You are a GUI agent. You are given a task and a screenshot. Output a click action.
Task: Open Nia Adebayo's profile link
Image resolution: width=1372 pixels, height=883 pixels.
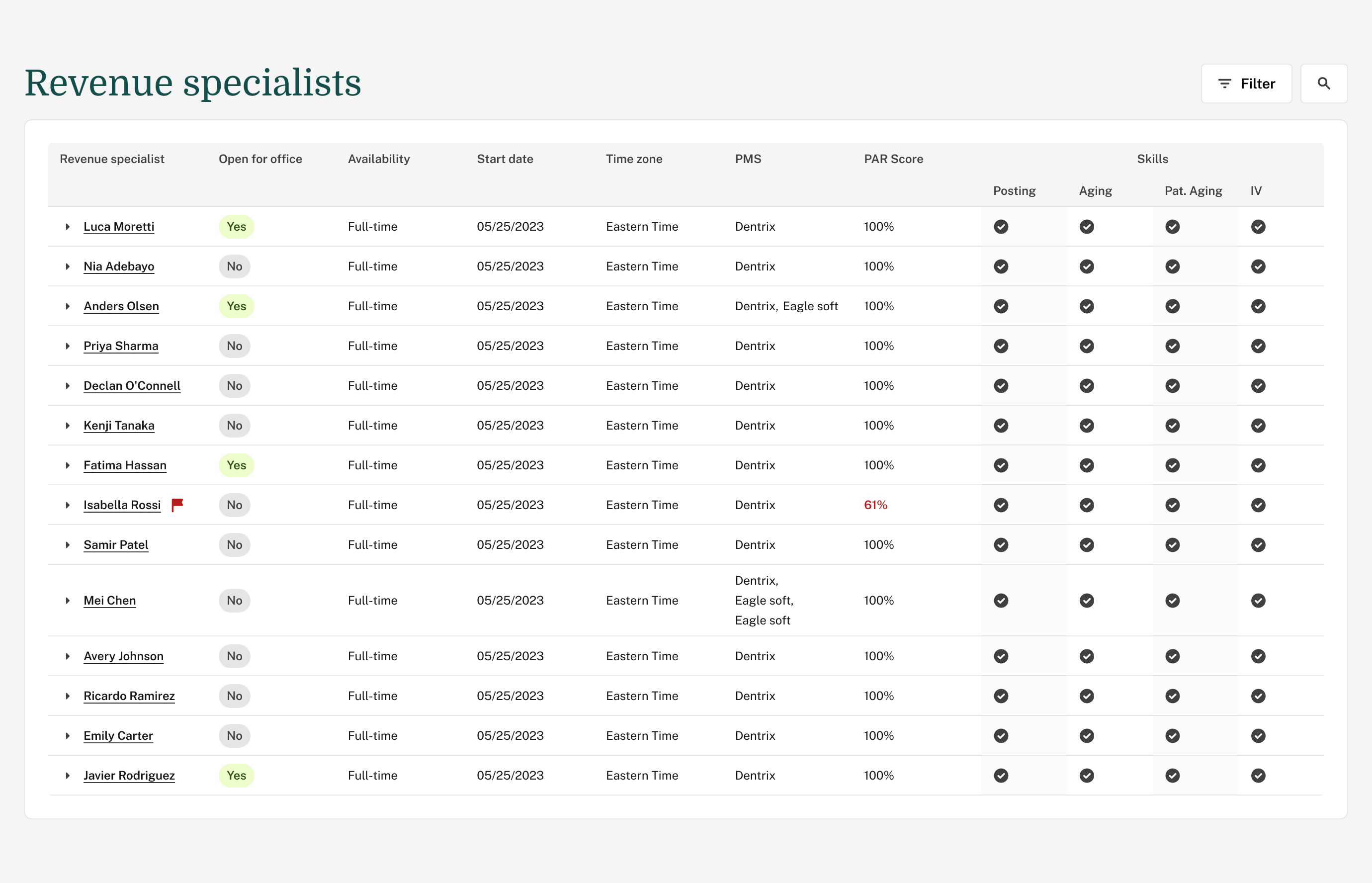point(119,266)
